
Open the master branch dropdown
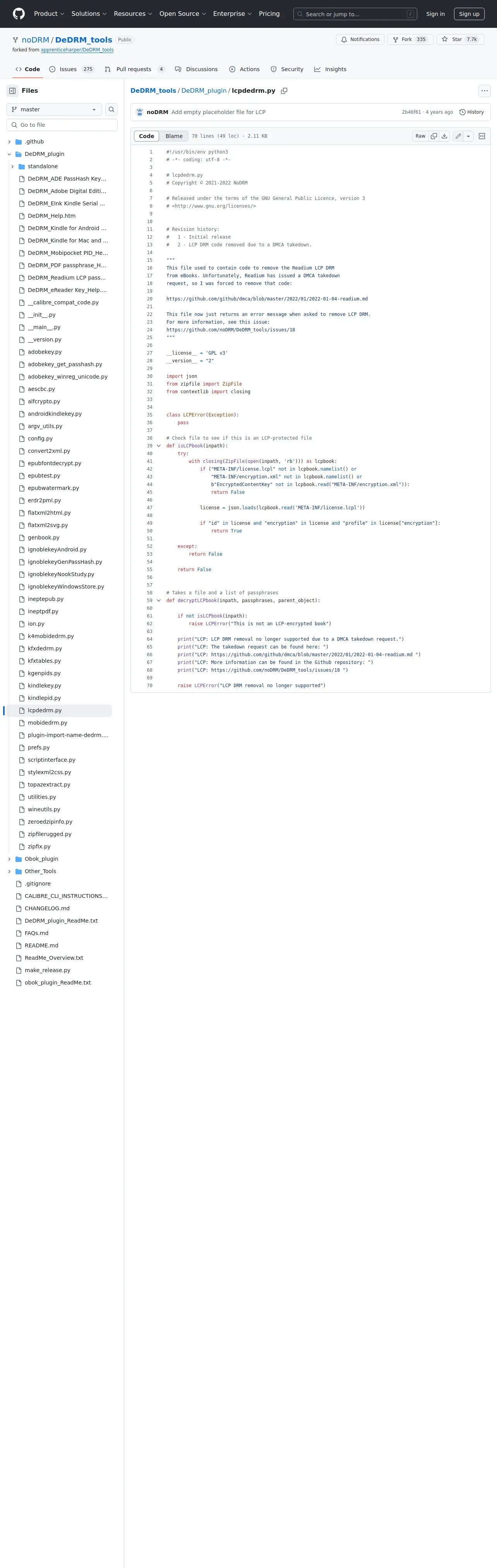point(54,109)
